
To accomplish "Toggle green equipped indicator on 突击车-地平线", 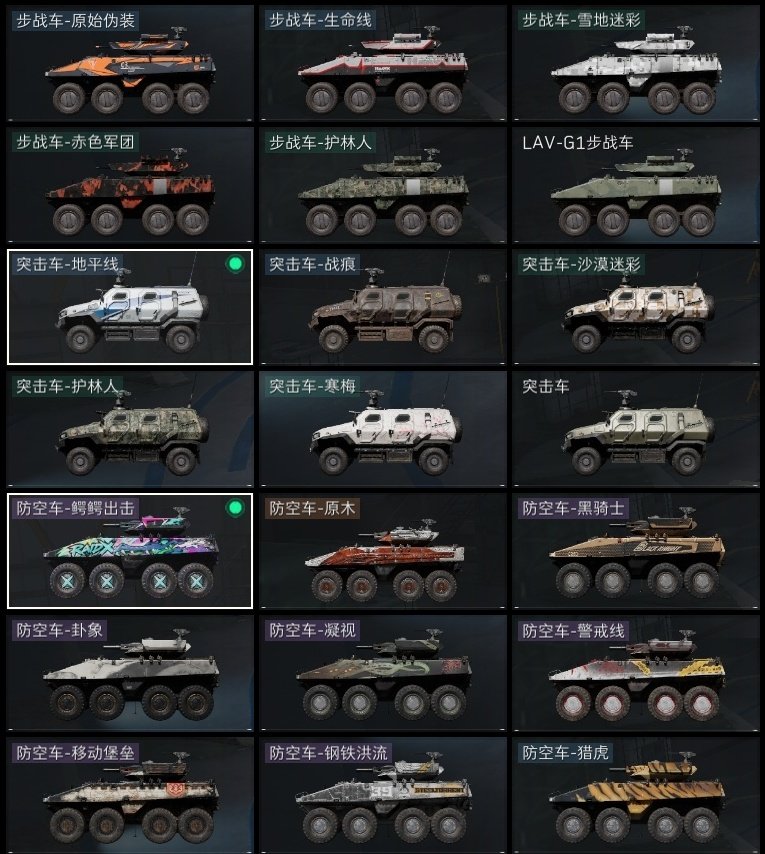I will (235, 264).
